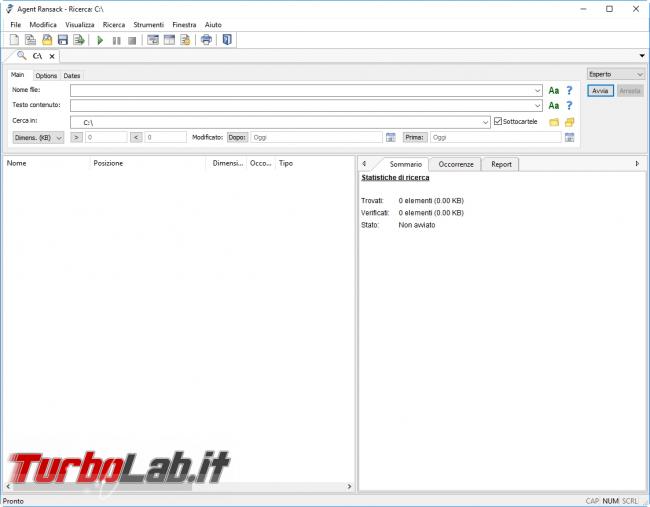Switch to the Dates tab
Image resolution: width=650 pixels, height=507 pixels.
(72, 76)
